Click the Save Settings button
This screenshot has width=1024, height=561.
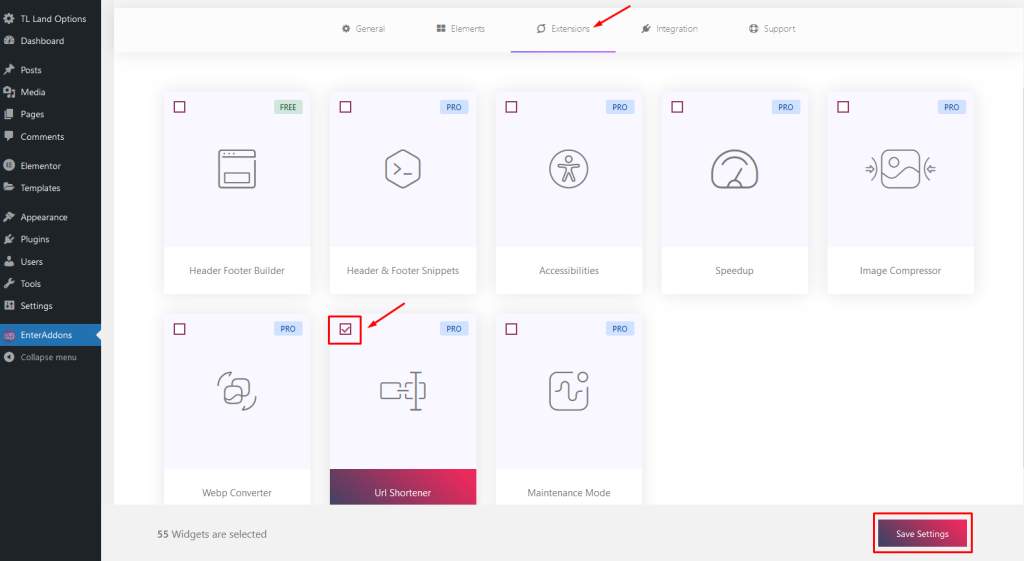pos(922,534)
